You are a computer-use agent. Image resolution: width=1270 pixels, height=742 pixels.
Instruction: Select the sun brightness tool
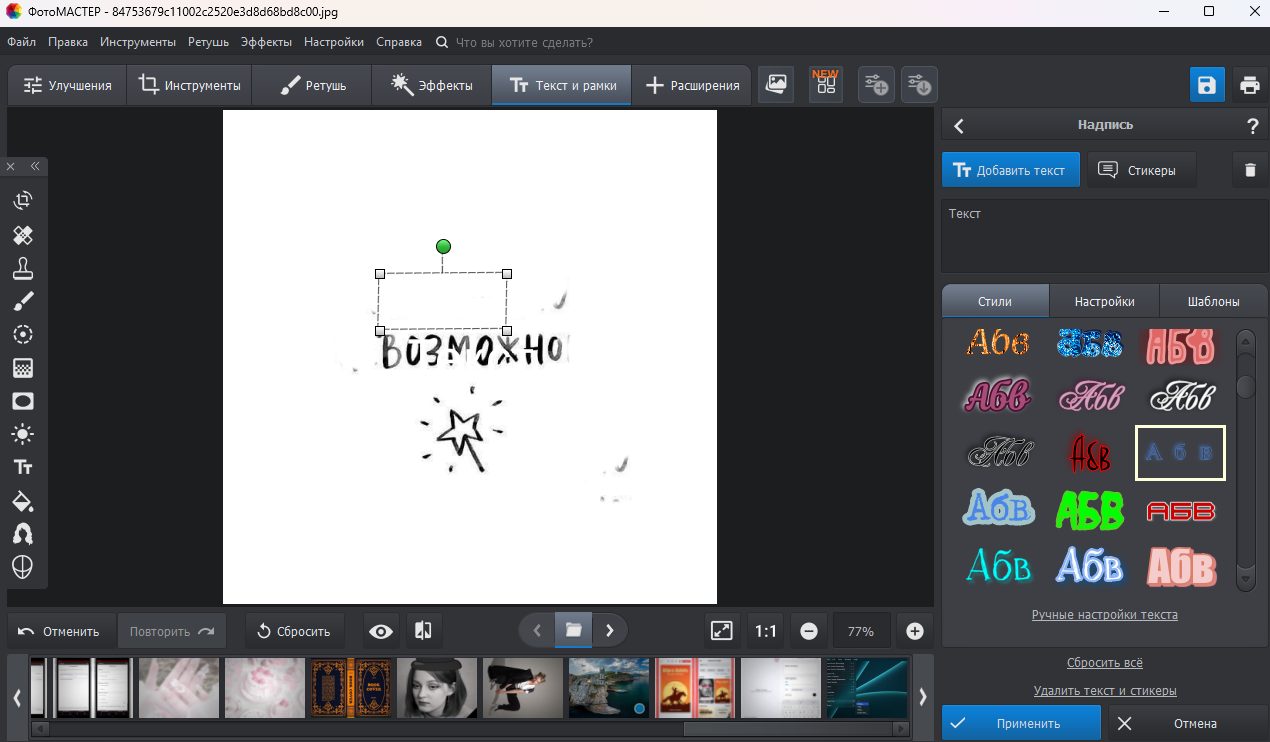coord(23,434)
